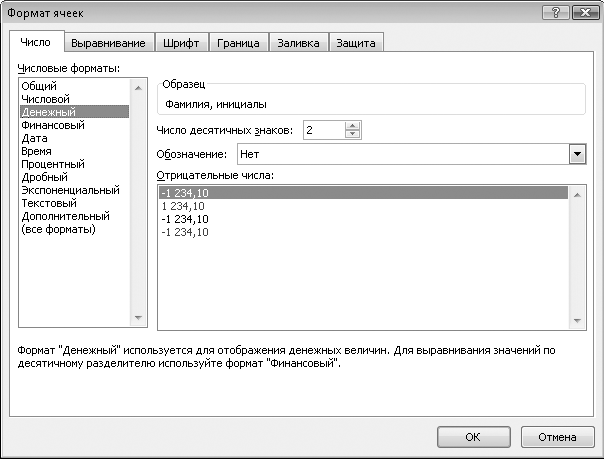Pick the Процентный format
Viewport: 604px width, 459px height.
tap(53, 164)
